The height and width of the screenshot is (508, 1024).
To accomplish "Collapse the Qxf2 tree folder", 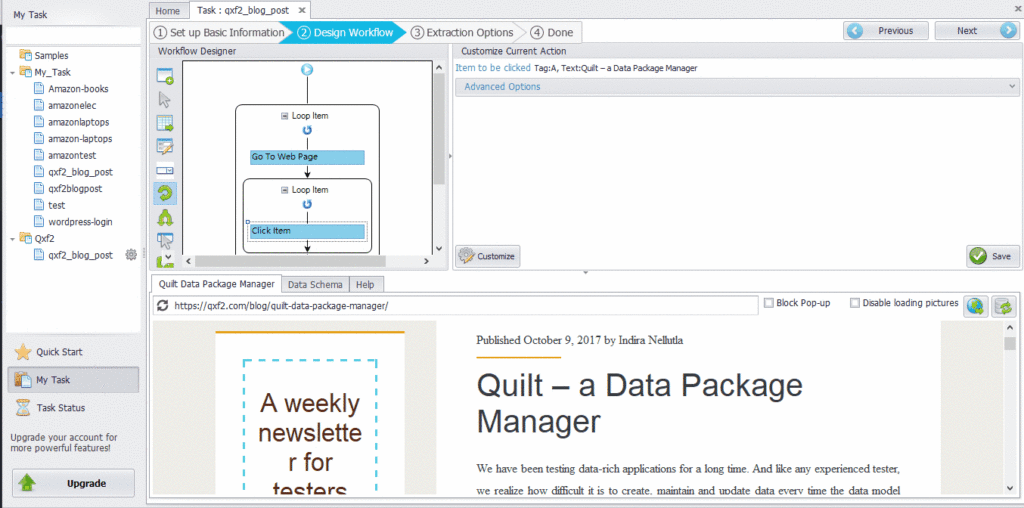I will coord(13,239).
